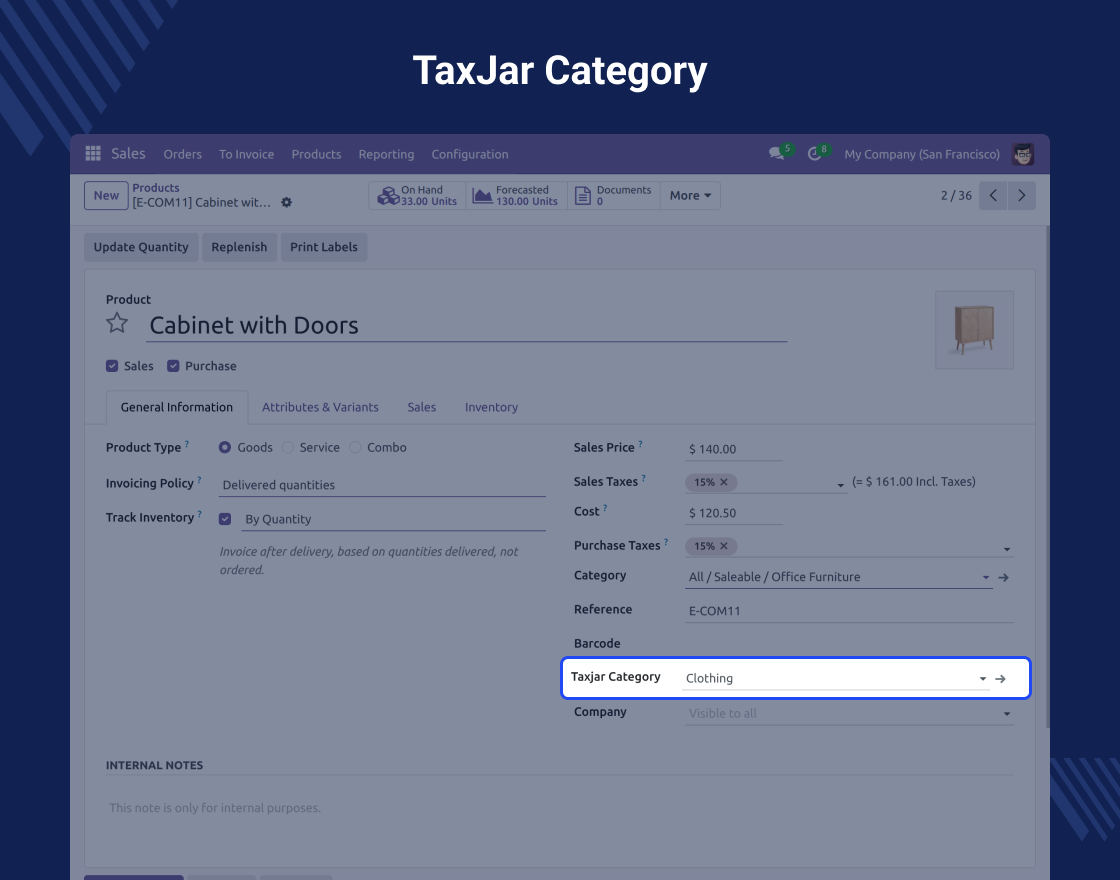Image resolution: width=1120 pixels, height=880 pixels.
Task: Edit the Cost $ 120.50 field
Action: pyautogui.click(x=734, y=513)
